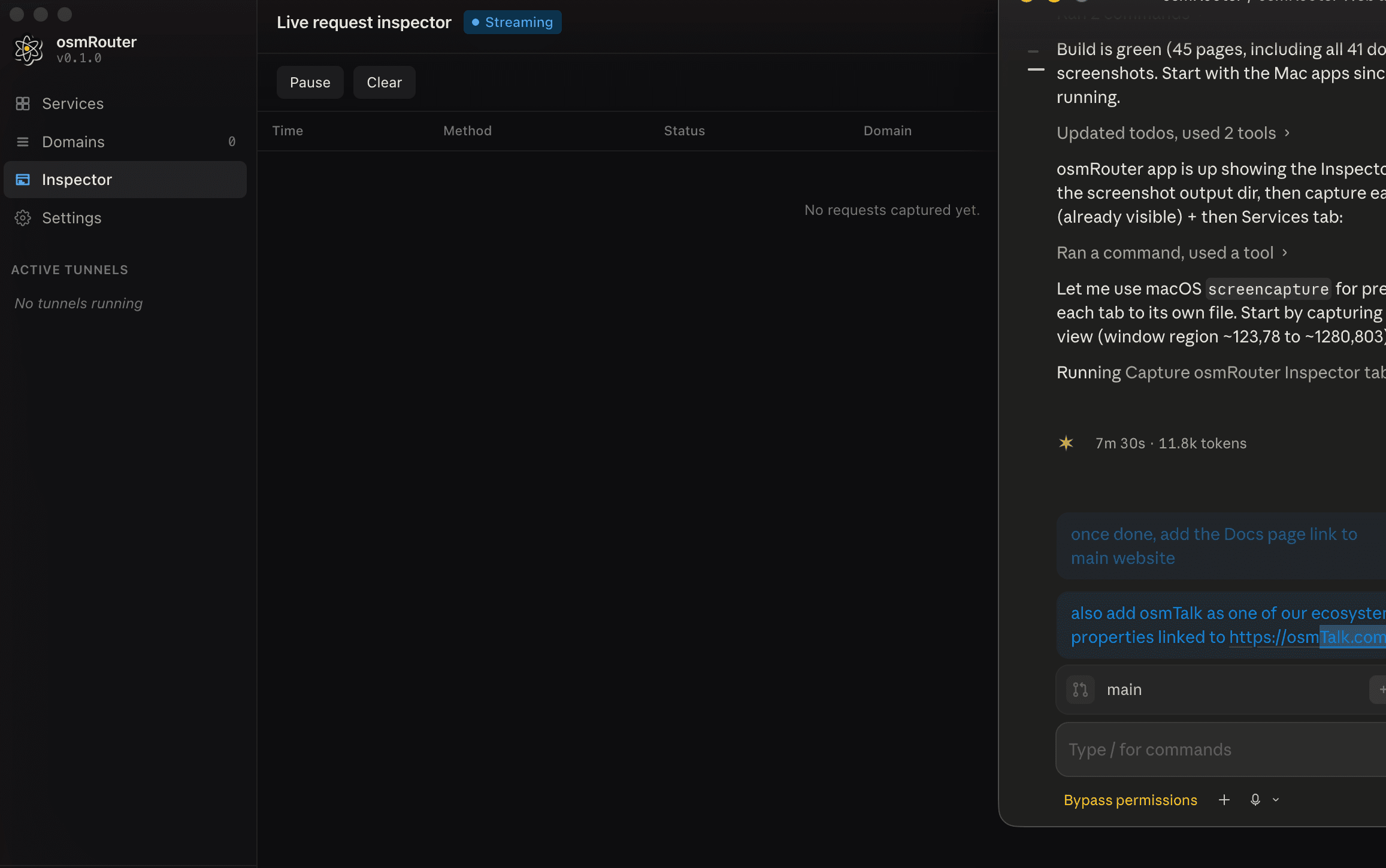The height and width of the screenshot is (868, 1386).
Task: Expand the 'Ran a command, used a tool' row
Action: 1172,253
